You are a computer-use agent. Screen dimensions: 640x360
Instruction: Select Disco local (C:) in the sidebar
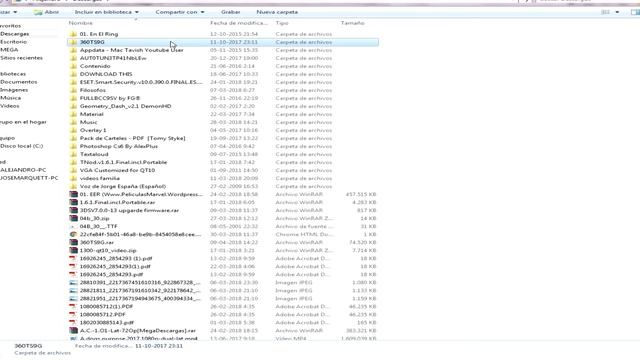[x=22, y=146]
